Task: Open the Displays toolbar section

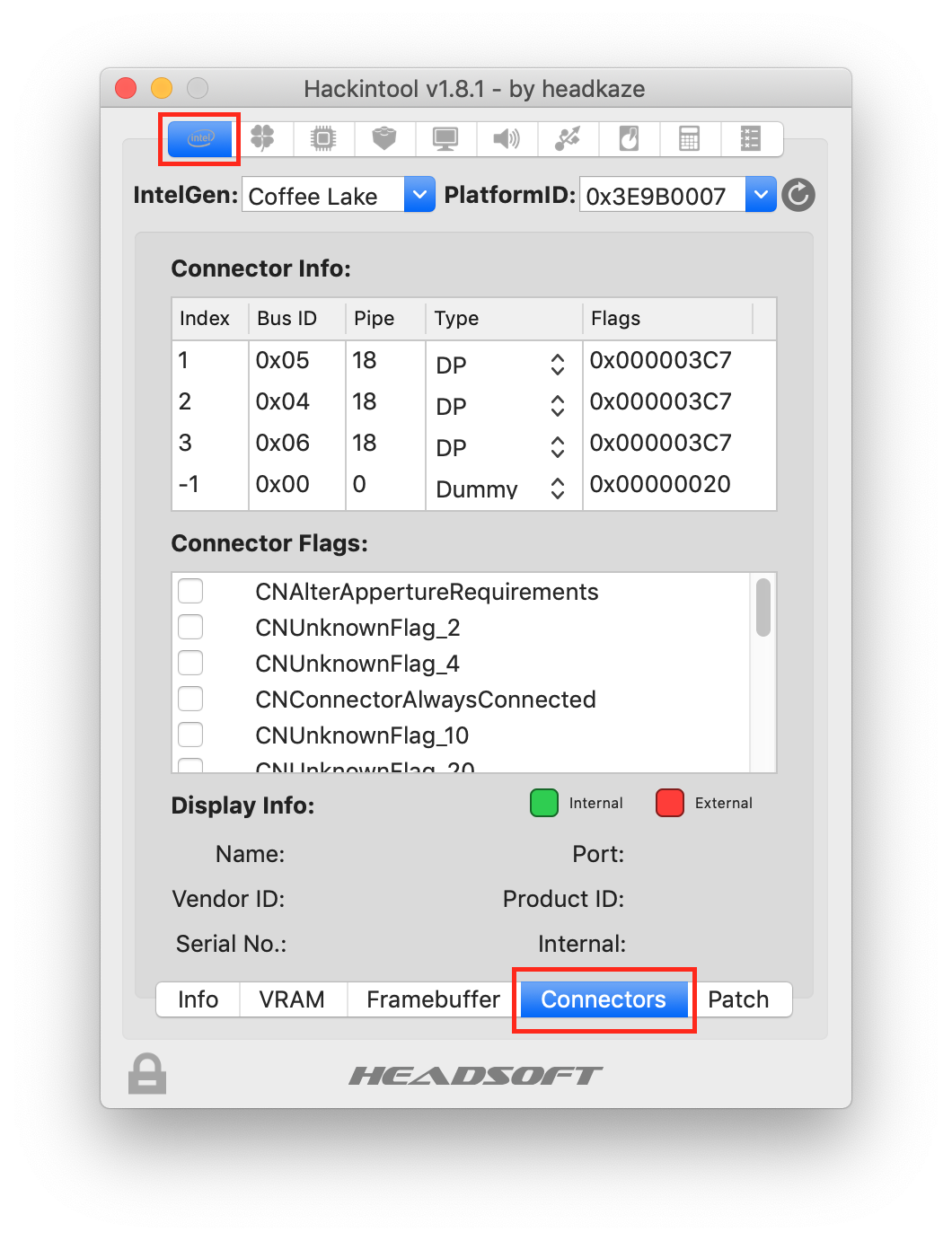Action: 445,139
